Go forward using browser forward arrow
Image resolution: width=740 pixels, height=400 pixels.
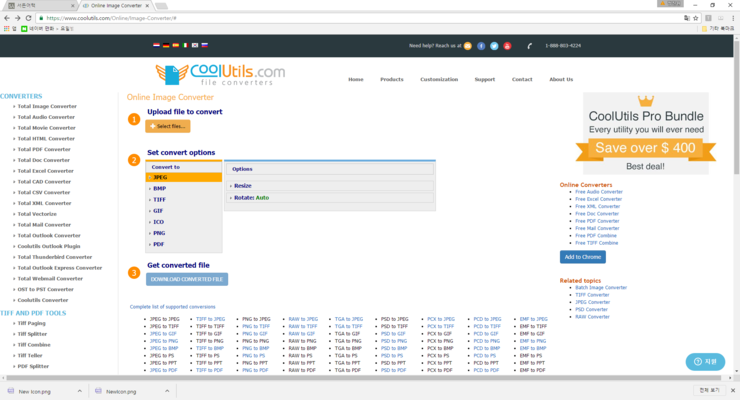[17, 18]
